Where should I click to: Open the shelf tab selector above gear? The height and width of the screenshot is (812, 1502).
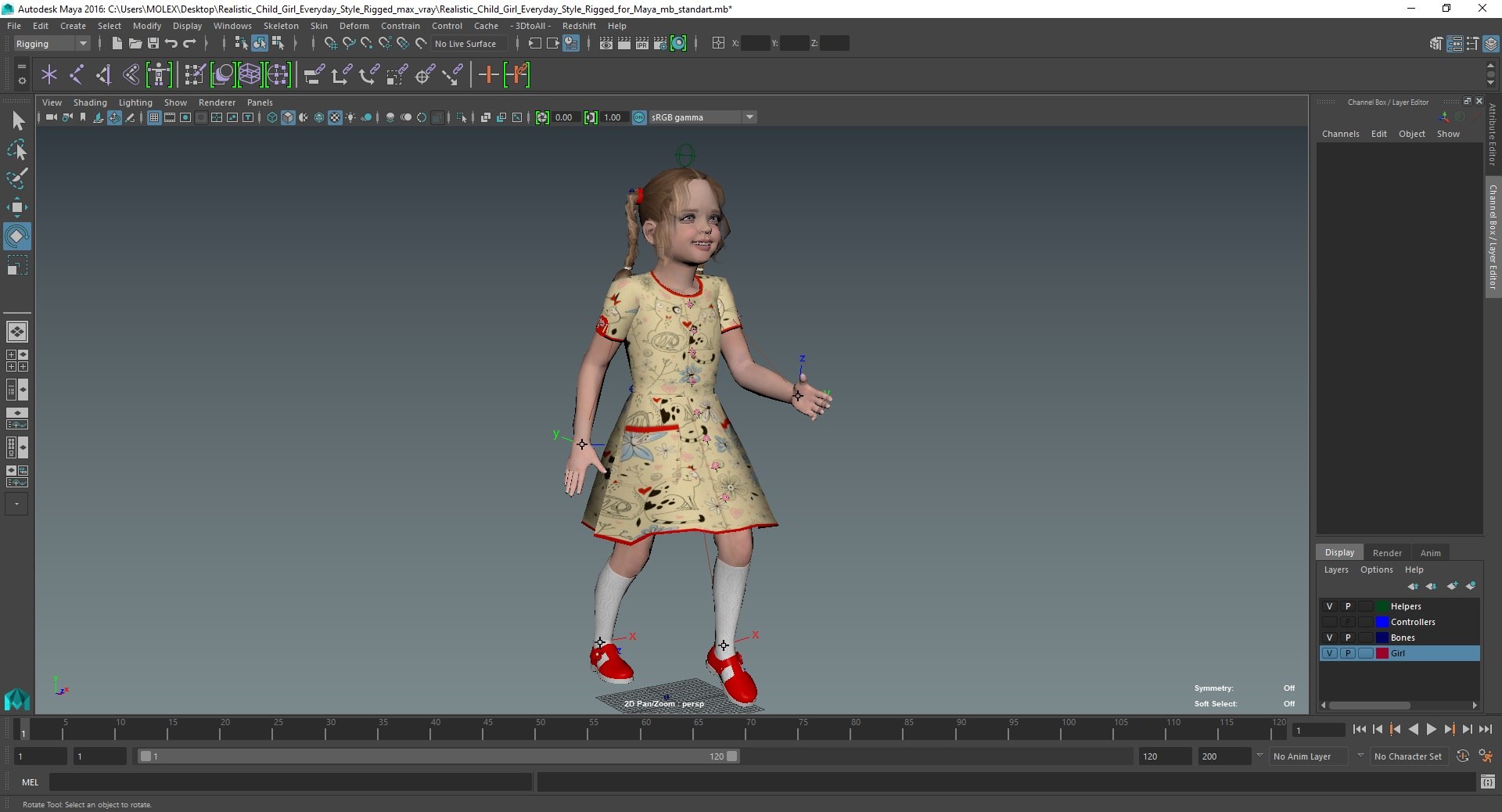[21, 67]
